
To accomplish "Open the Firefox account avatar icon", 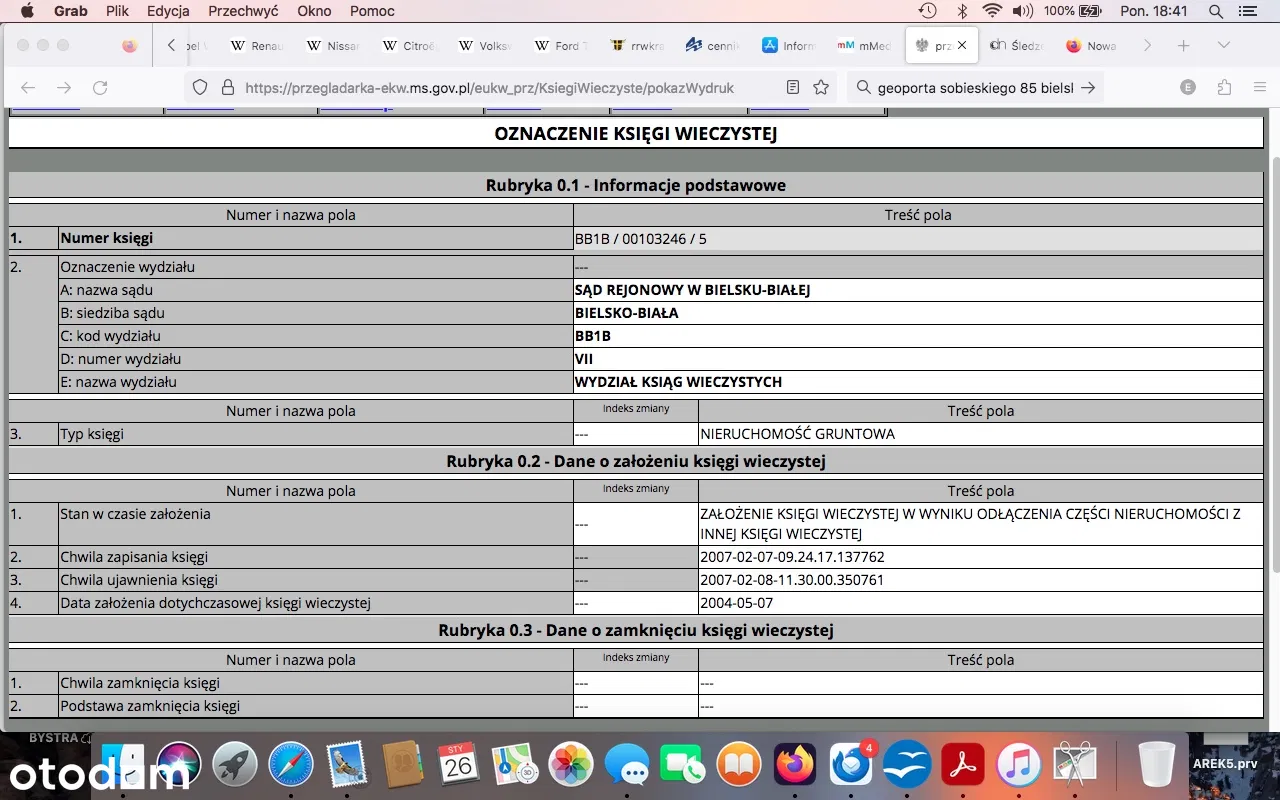I will click(1188, 88).
